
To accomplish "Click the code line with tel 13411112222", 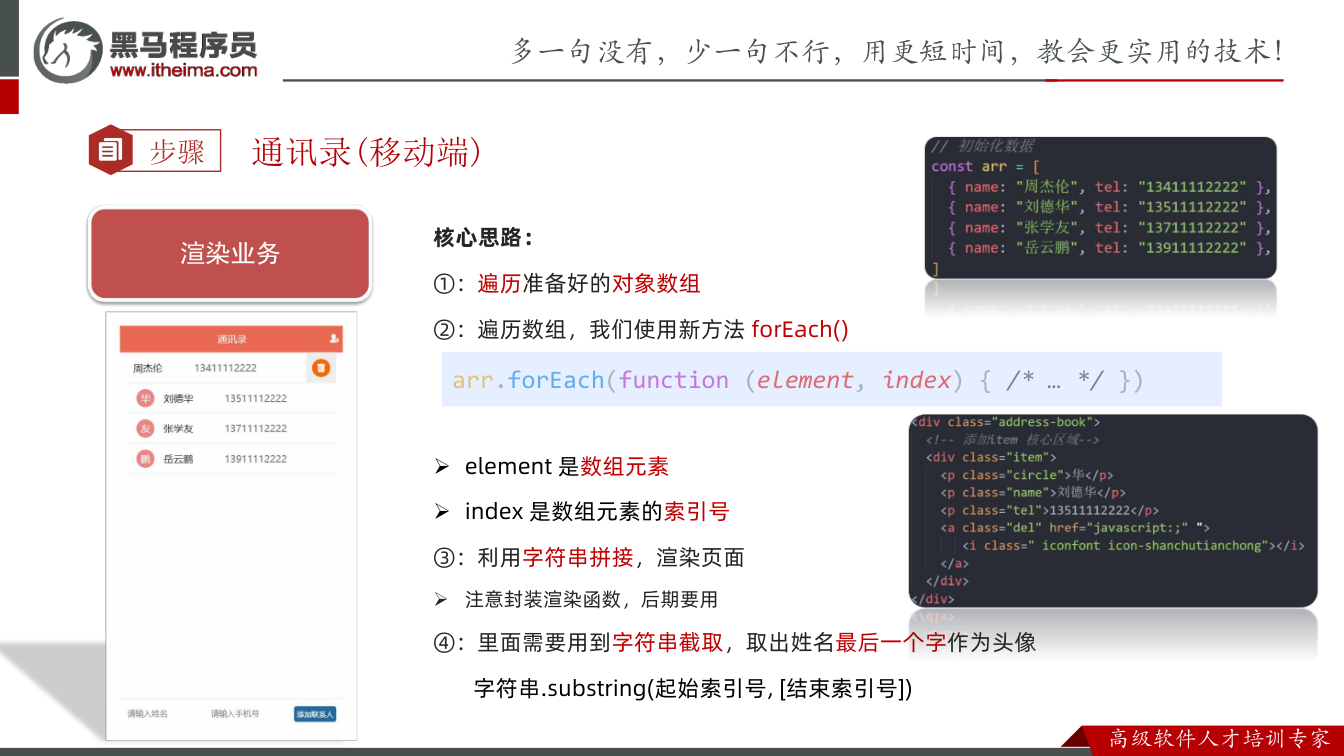I will click(1110, 187).
